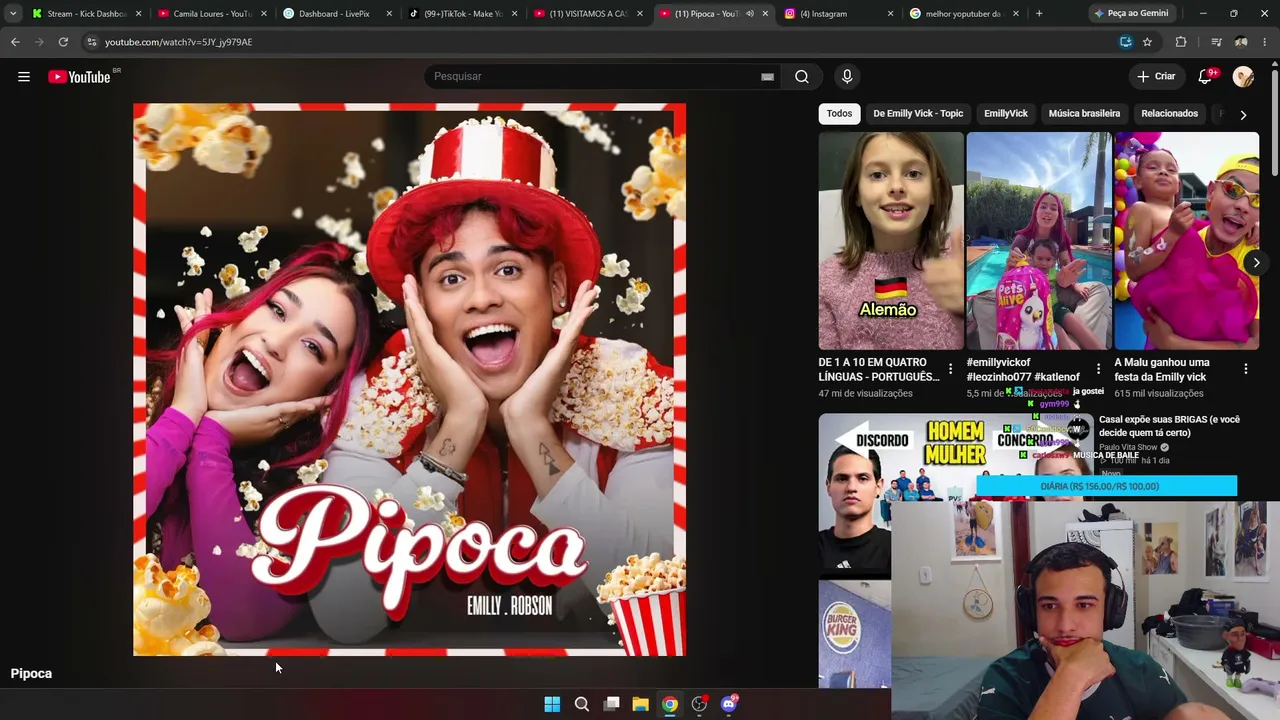The width and height of the screenshot is (1280, 720).
Task: Open the Chrome extensions puzzle icon
Action: tap(1181, 42)
